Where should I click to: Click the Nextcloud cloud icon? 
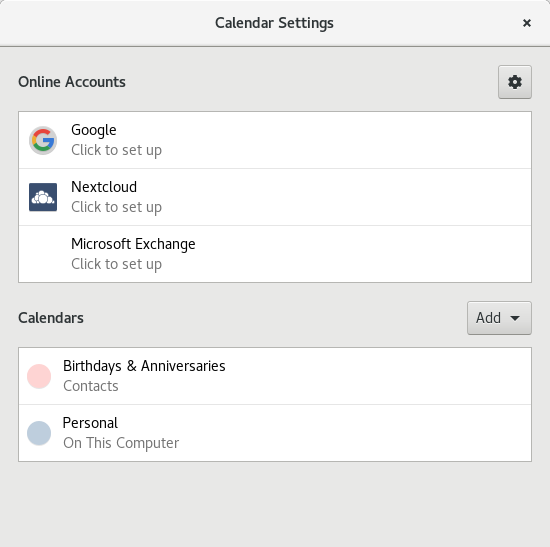(43, 197)
